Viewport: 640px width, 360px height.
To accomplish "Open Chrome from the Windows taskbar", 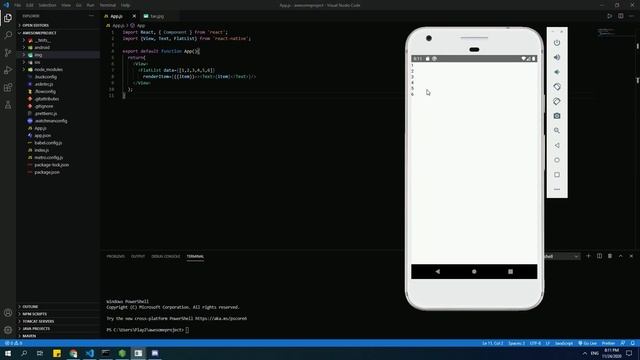I will [x=73, y=353].
